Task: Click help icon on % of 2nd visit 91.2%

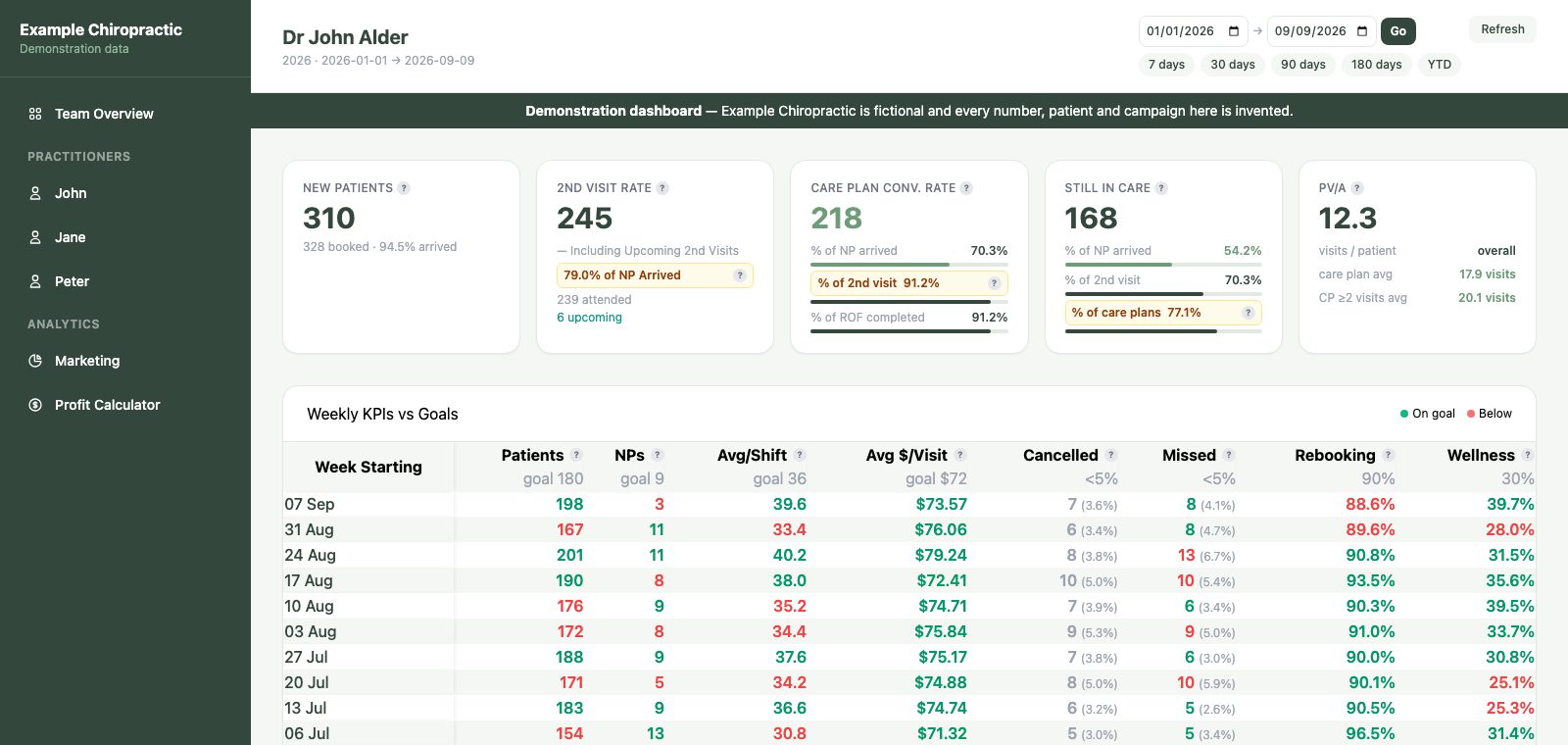Action: [994, 283]
